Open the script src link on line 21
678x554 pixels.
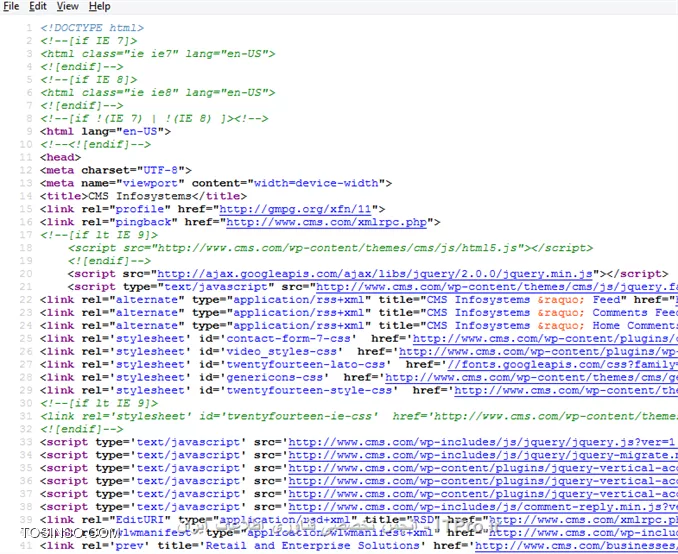(497, 287)
